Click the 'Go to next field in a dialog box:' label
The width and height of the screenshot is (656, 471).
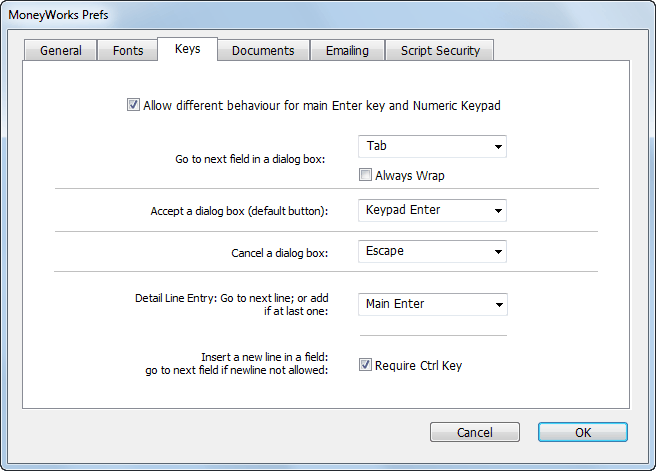(250, 159)
